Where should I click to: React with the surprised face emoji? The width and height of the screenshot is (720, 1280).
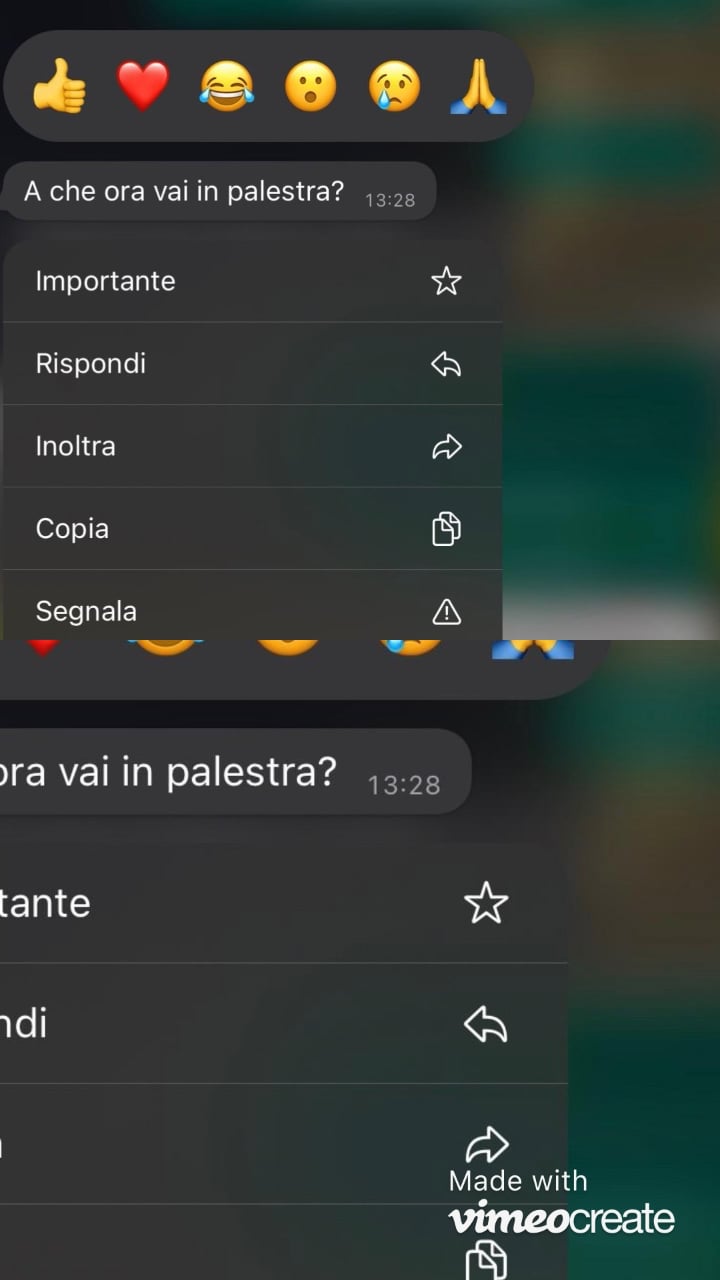coord(311,86)
